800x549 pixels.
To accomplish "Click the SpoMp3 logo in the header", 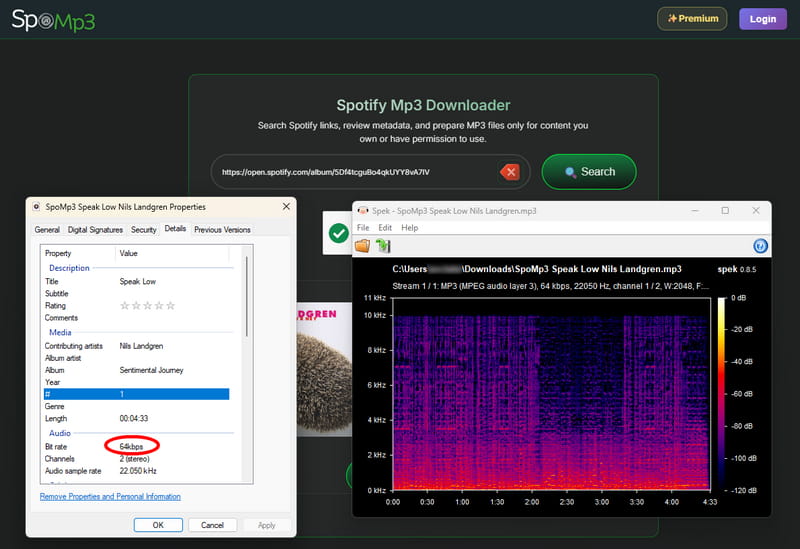I will pos(53,20).
